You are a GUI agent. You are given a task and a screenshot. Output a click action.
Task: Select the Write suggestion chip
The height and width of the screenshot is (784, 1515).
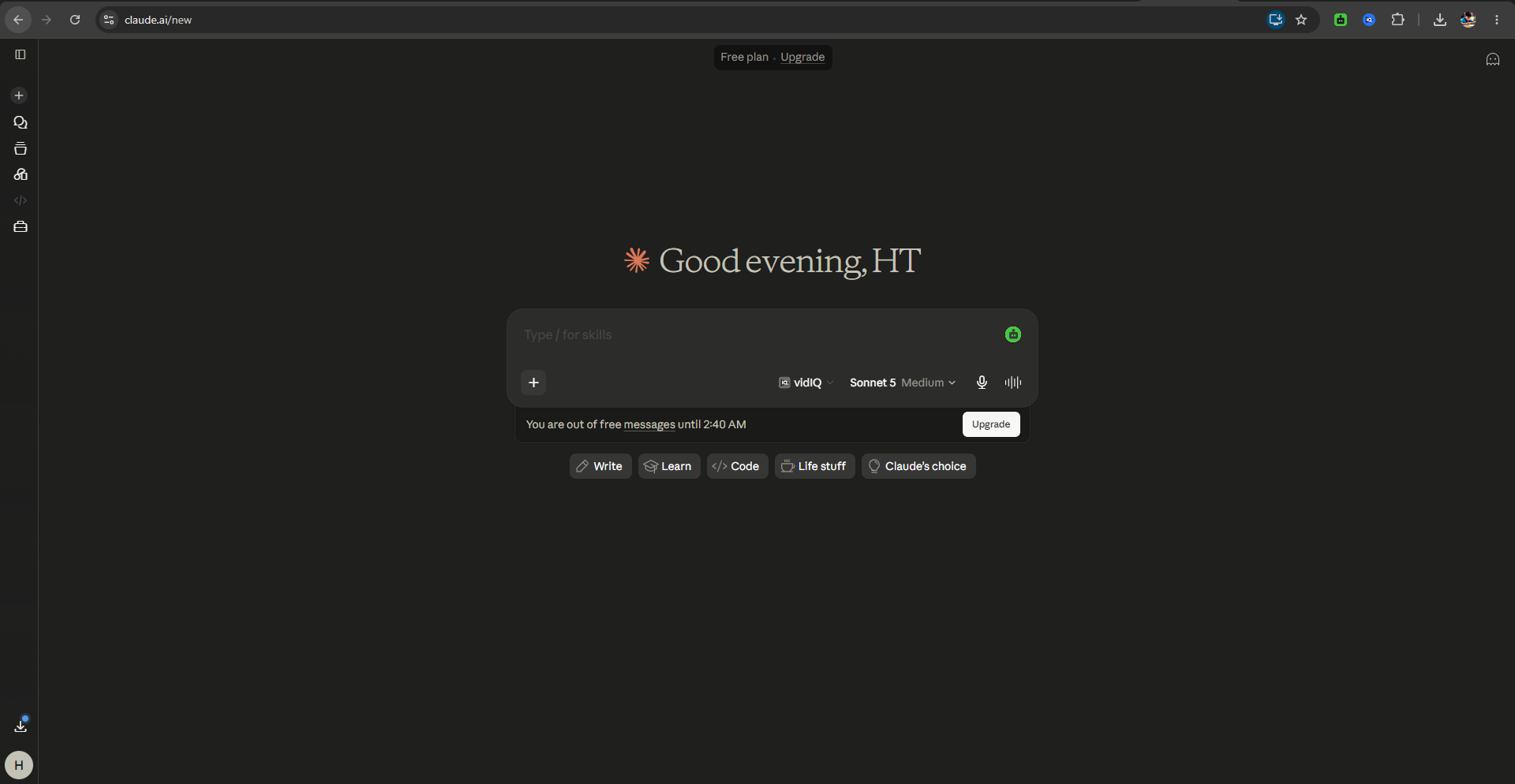coord(600,466)
